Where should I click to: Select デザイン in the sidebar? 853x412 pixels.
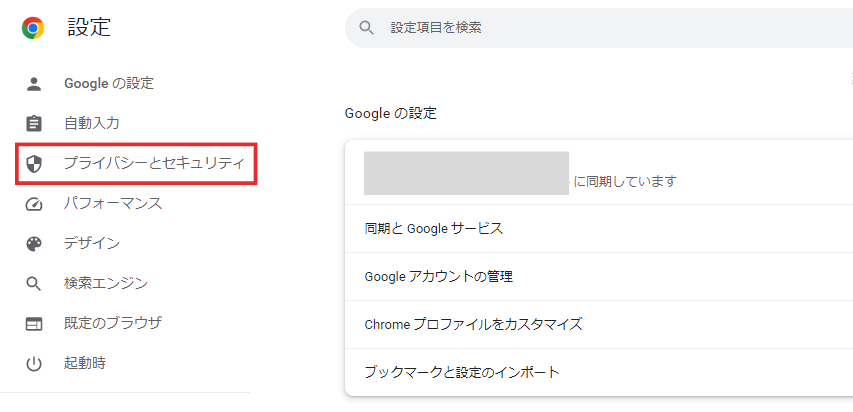92,243
